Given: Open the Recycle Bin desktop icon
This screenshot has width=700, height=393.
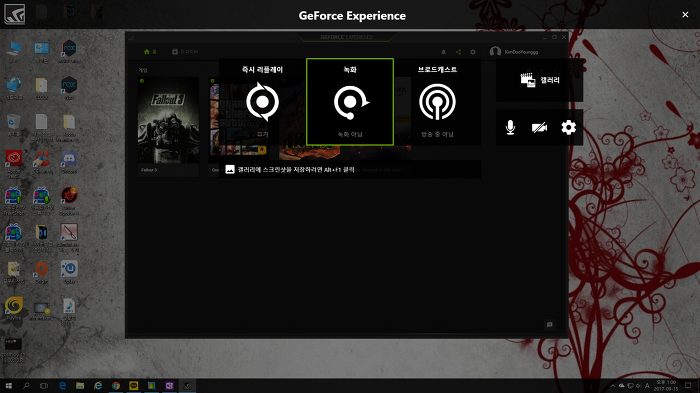Looking at the screenshot, I should [x=13, y=125].
